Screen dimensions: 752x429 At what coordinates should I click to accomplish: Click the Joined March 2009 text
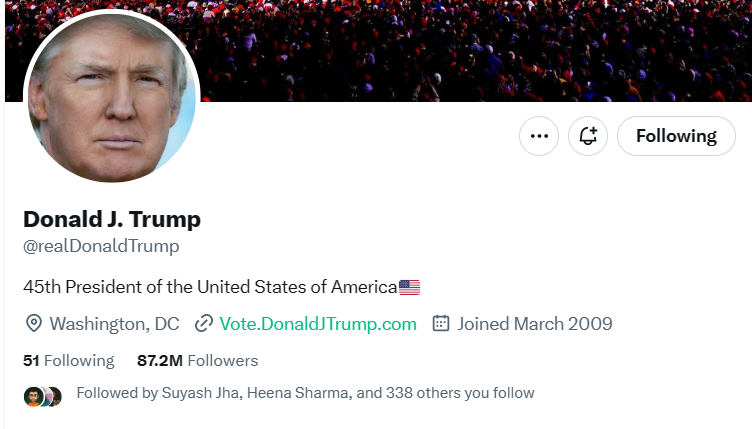(534, 324)
